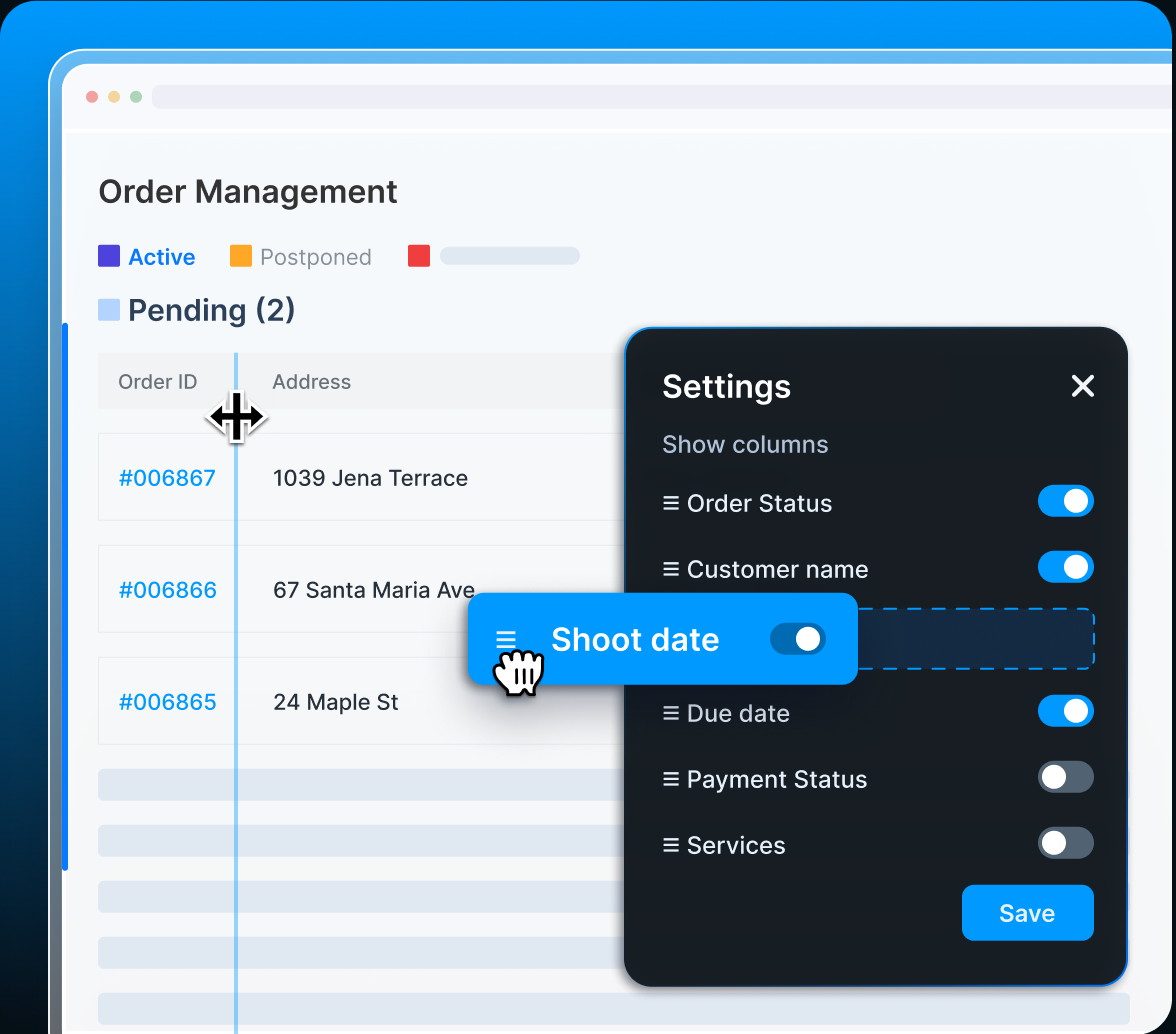Click the drag handle beside Customer name
The height and width of the screenshot is (1034, 1176).
coord(670,569)
